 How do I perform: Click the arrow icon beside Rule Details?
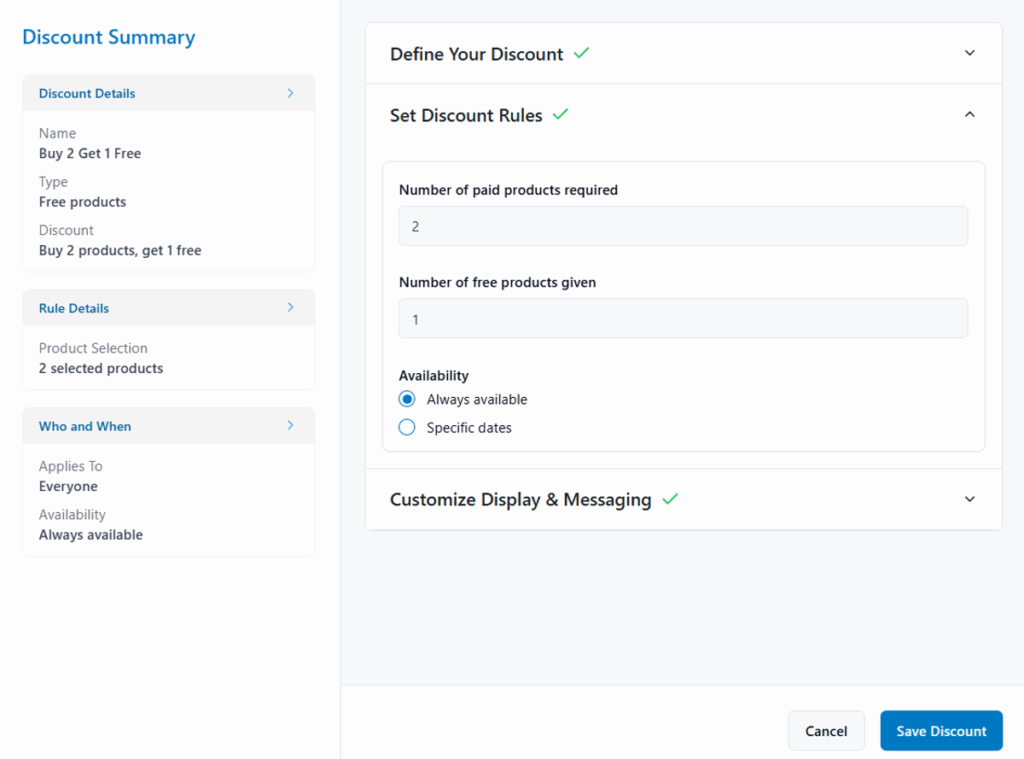coord(290,308)
